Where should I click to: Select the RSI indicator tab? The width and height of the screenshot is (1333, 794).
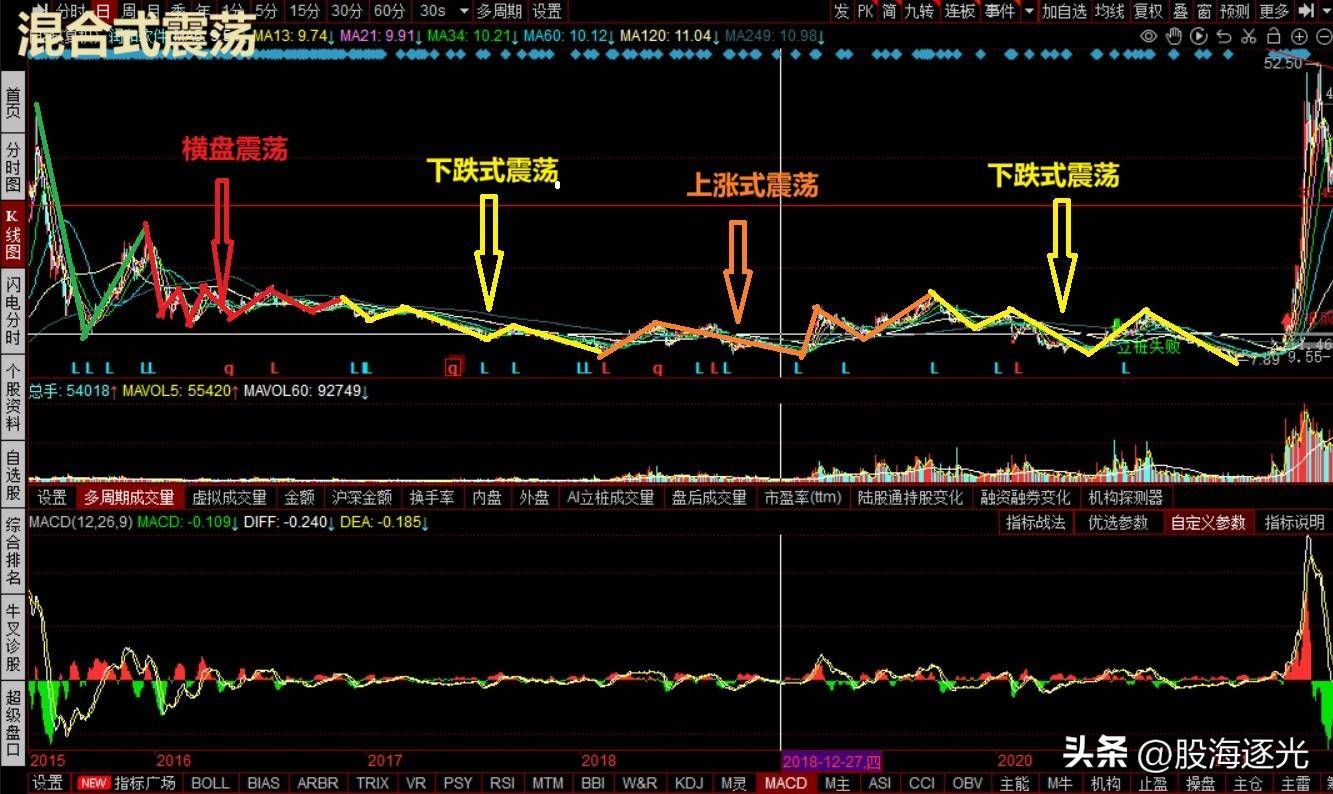[x=502, y=783]
